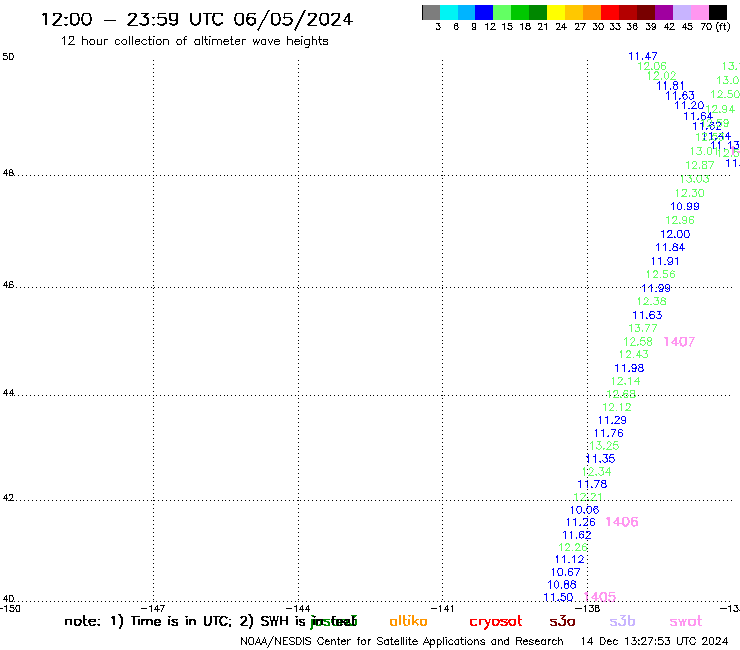Click the 's3b' satellite legend label
This screenshot has height=650, width=740.
click(622, 621)
